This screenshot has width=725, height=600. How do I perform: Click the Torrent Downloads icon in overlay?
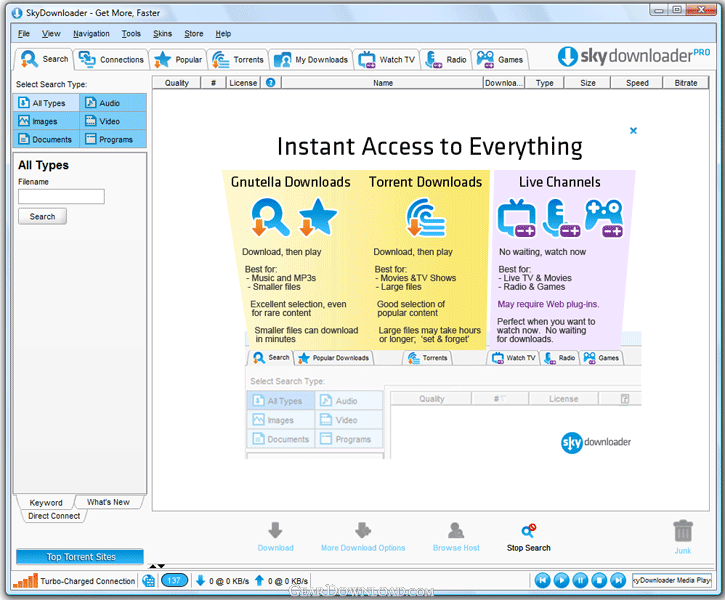(x=425, y=217)
